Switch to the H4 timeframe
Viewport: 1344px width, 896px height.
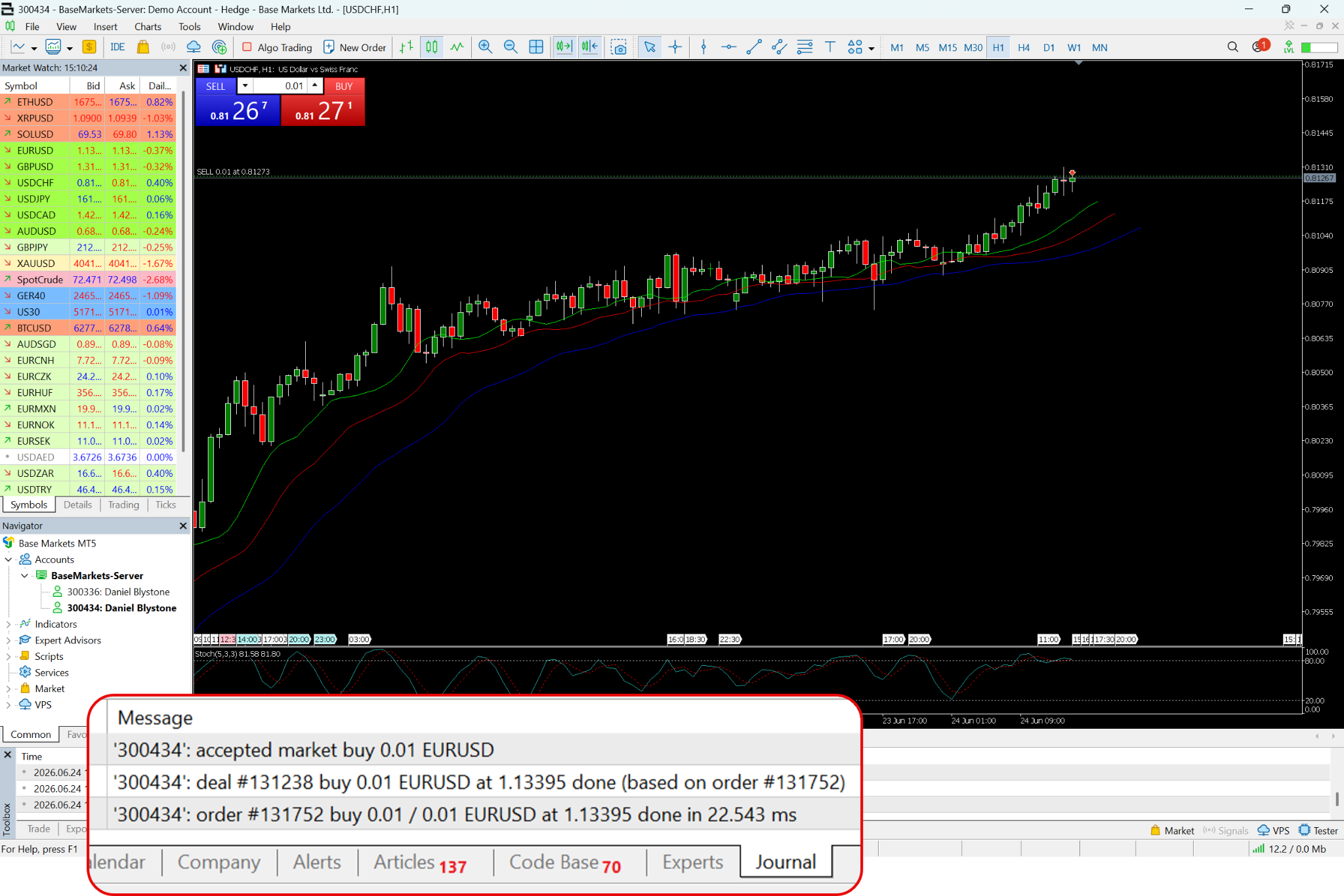(1023, 47)
